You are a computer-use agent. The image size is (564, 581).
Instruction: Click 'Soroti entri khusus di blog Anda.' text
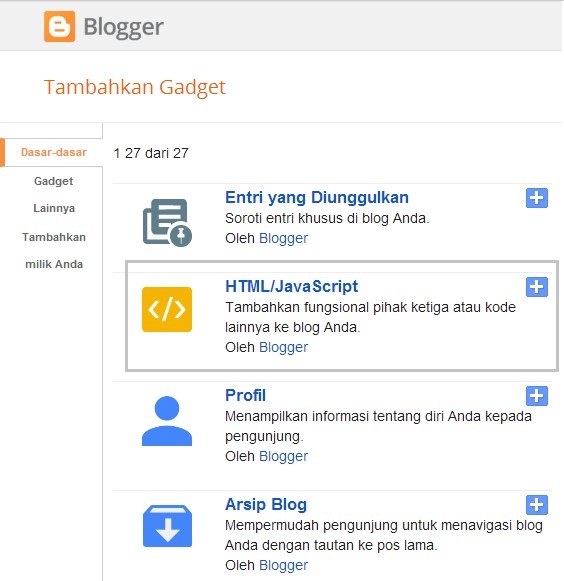[x=327, y=218]
